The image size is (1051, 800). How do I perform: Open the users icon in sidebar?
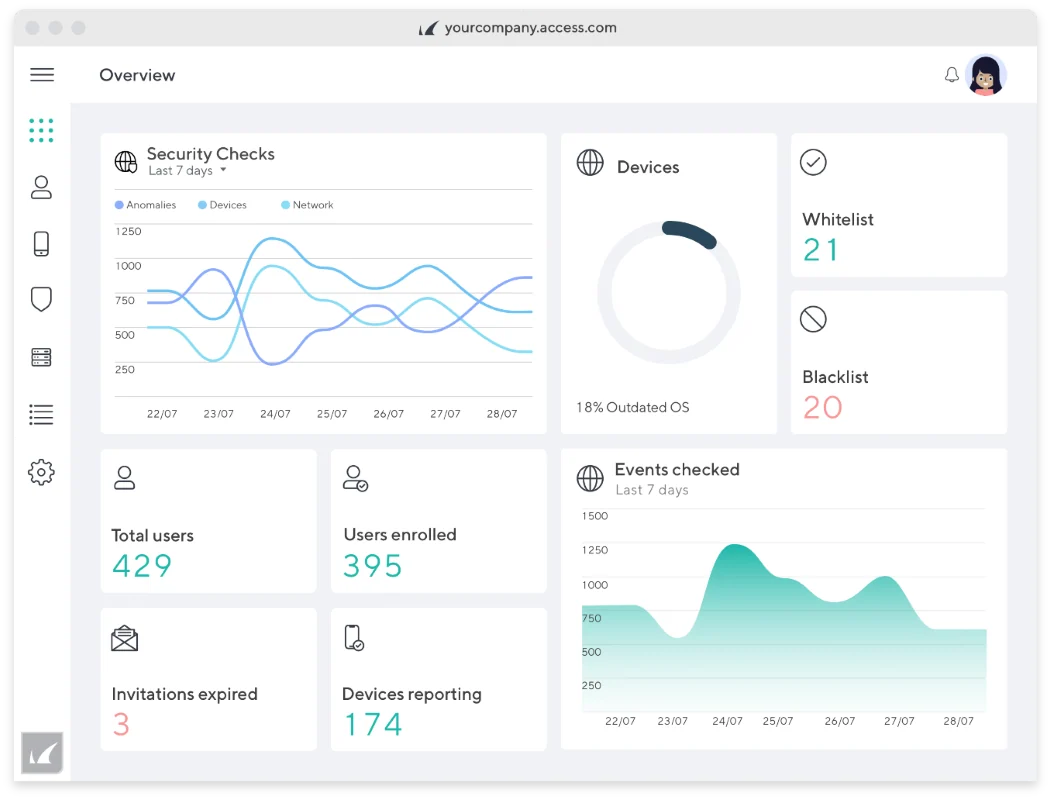[x=41, y=187]
